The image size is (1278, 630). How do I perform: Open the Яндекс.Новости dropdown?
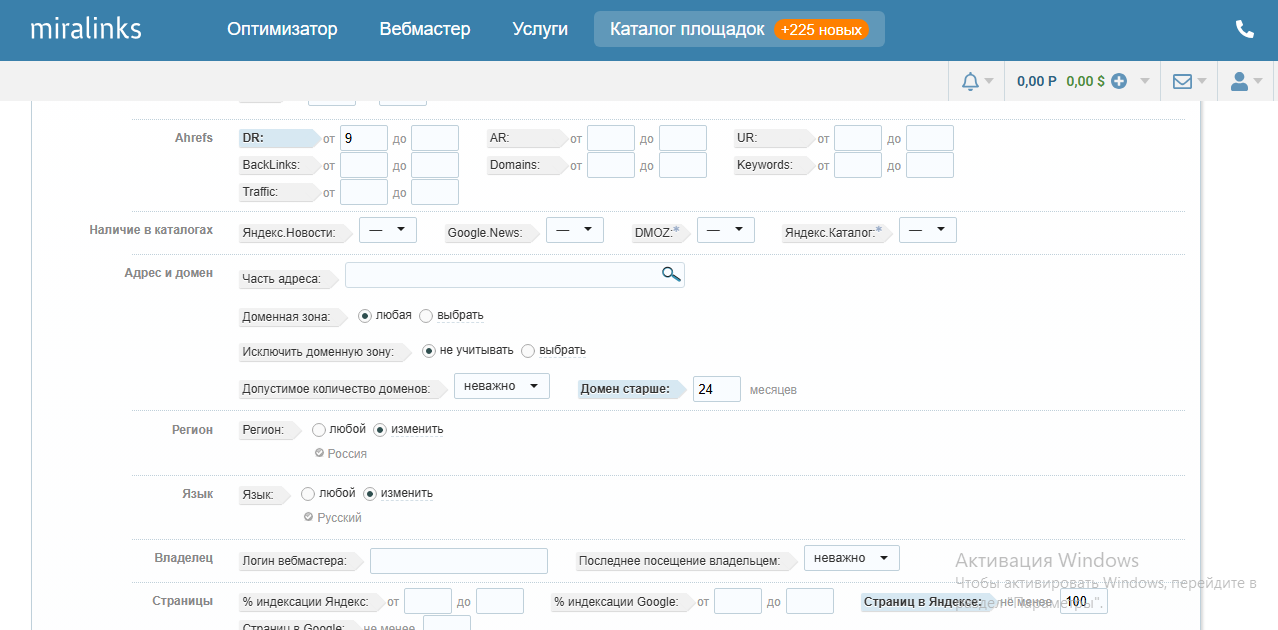pyautogui.click(x=387, y=229)
